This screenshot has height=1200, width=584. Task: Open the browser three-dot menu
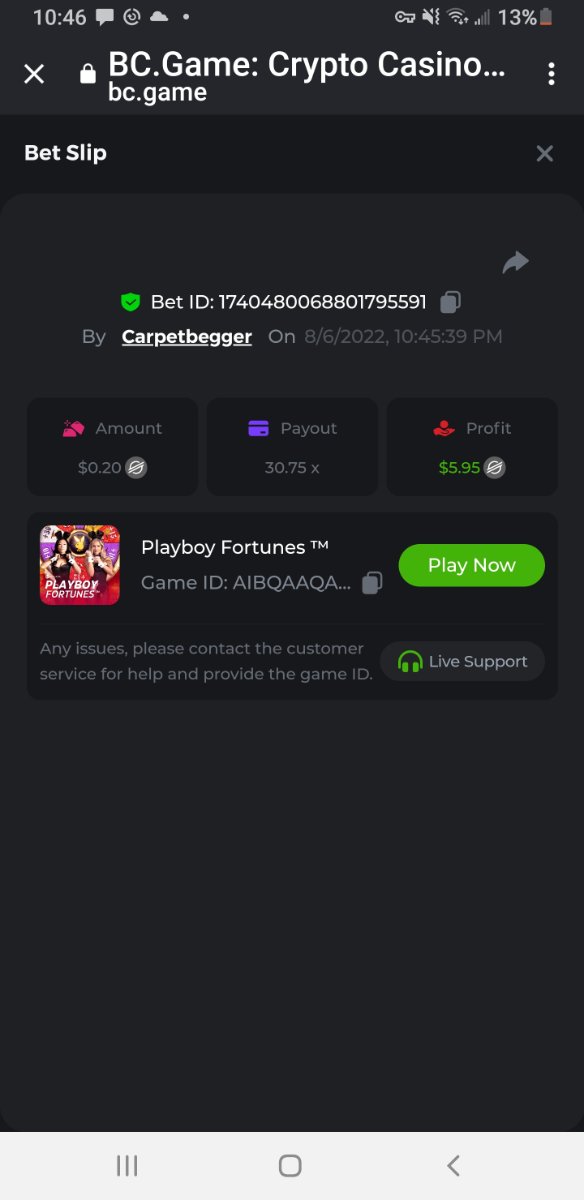coord(551,74)
